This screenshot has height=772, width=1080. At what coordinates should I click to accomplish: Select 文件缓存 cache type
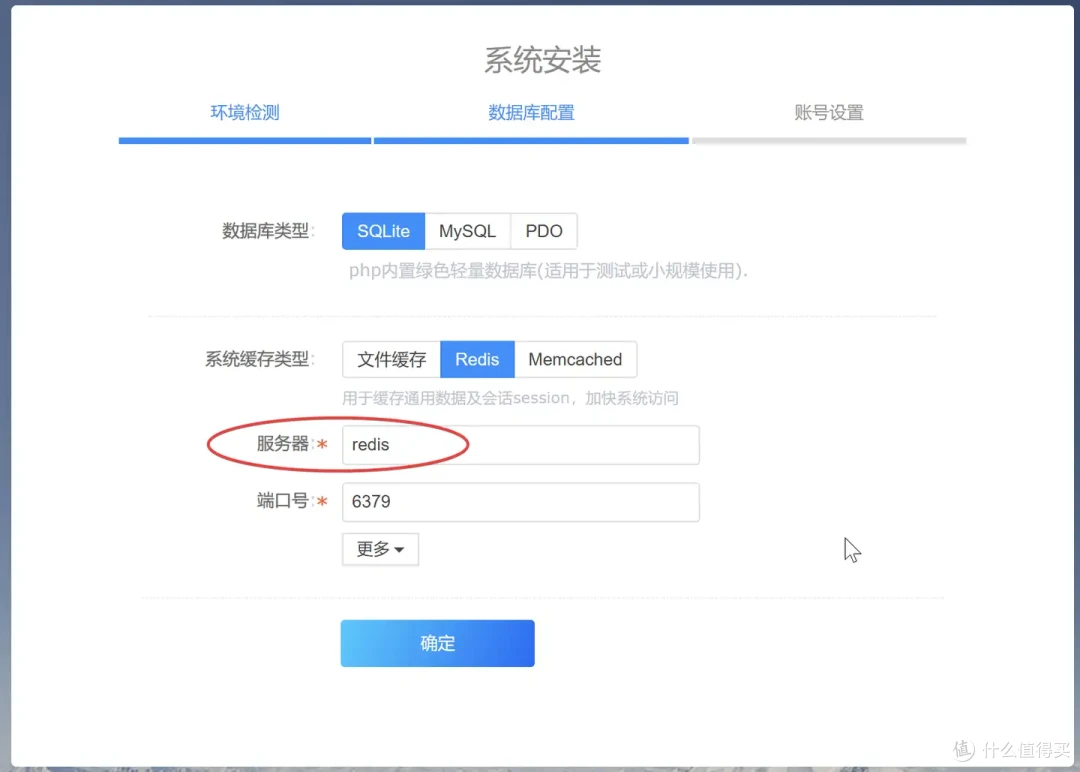(391, 359)
